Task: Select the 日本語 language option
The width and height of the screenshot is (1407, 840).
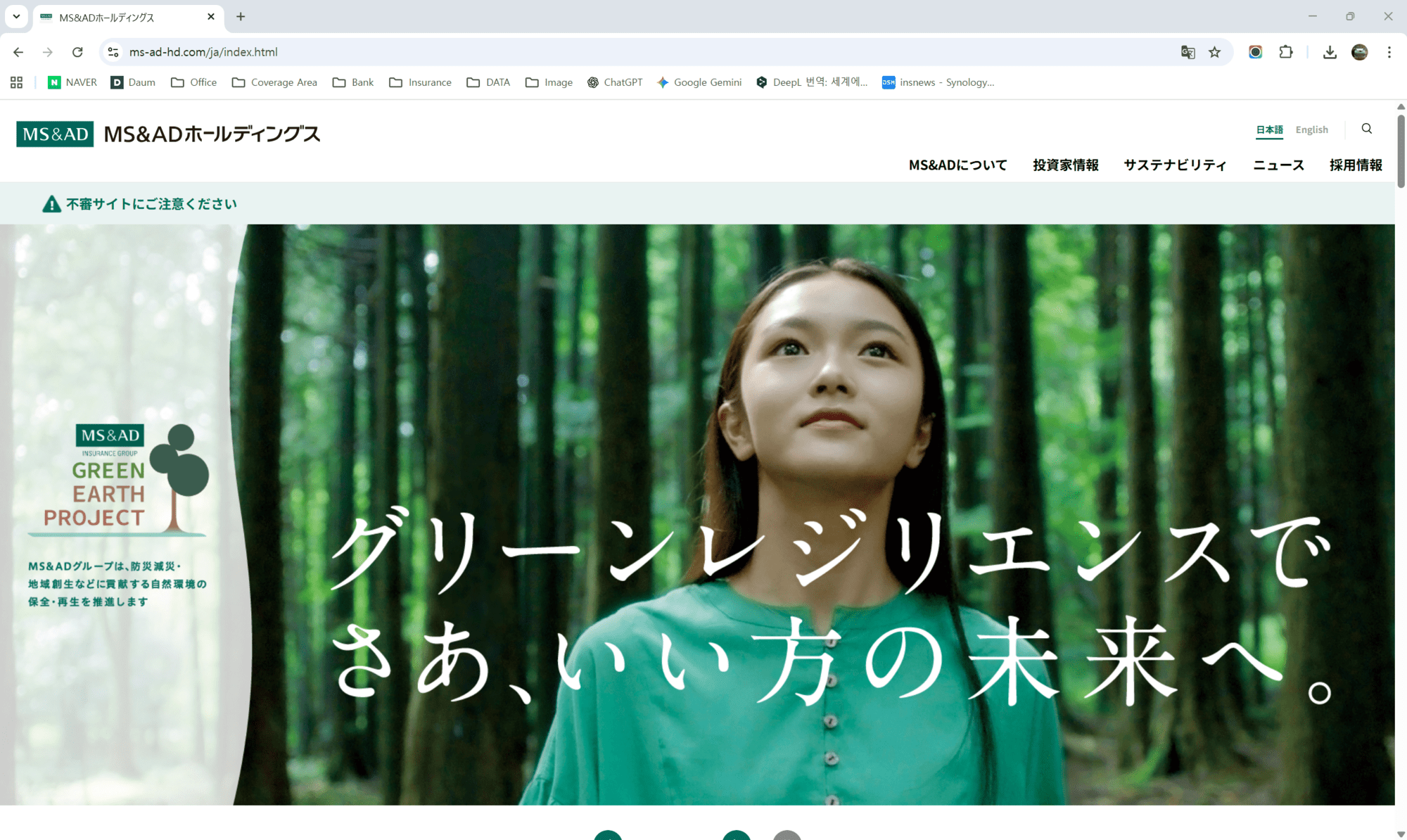Action: [x=1269, y=129]
